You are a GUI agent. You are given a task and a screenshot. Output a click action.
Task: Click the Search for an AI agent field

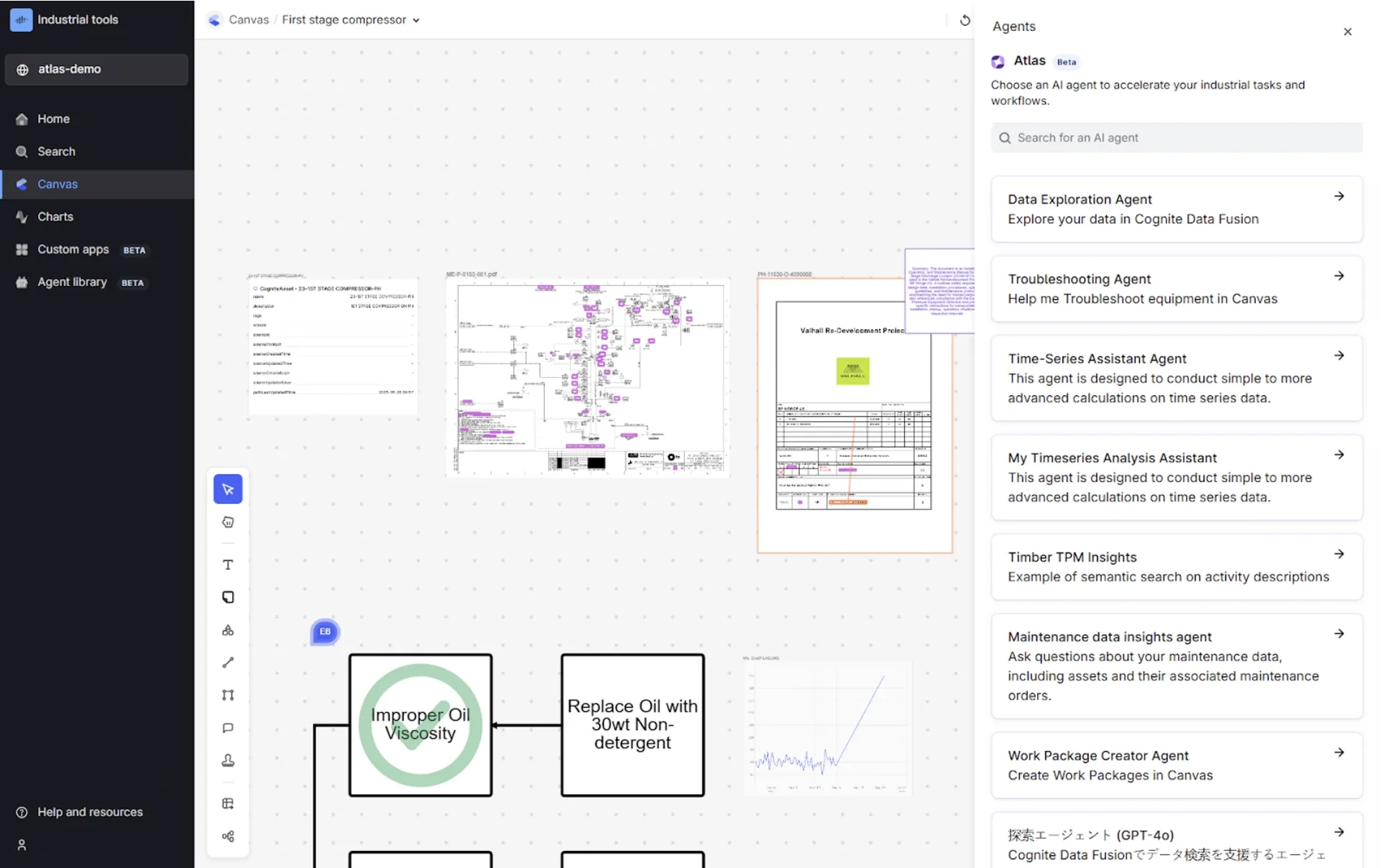[1177, 138]
